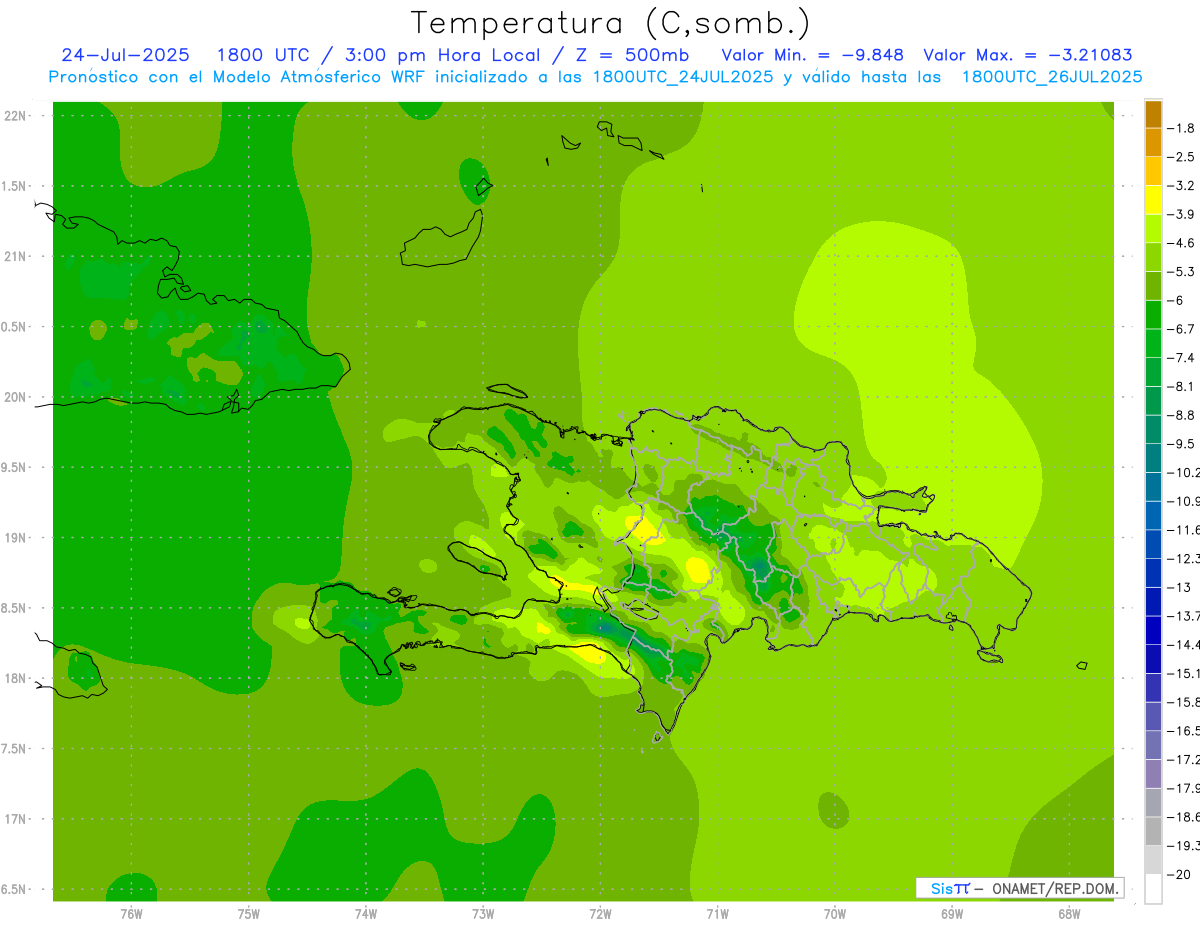The image size is (1200, 927).
Task: Click '3:00 pm Hora Local' text
Action: tap(443, 55)
